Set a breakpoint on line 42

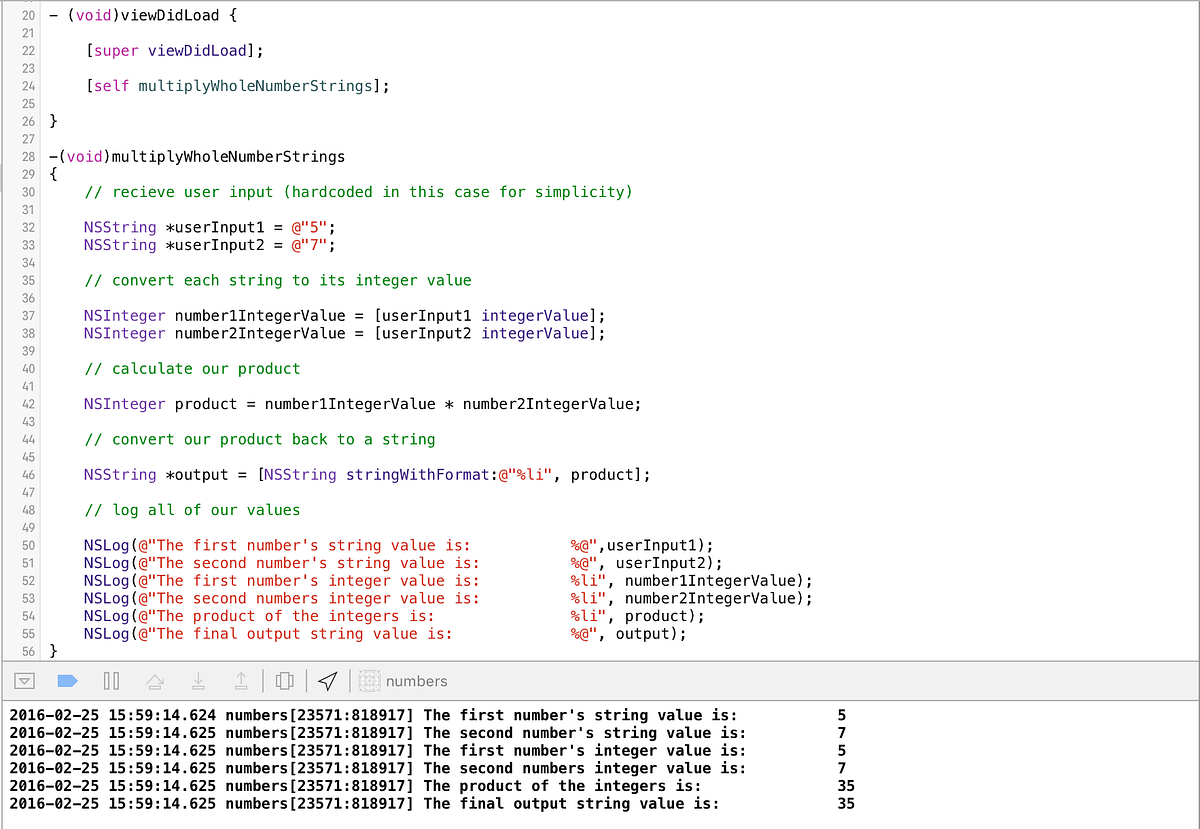tap(28, 403)
